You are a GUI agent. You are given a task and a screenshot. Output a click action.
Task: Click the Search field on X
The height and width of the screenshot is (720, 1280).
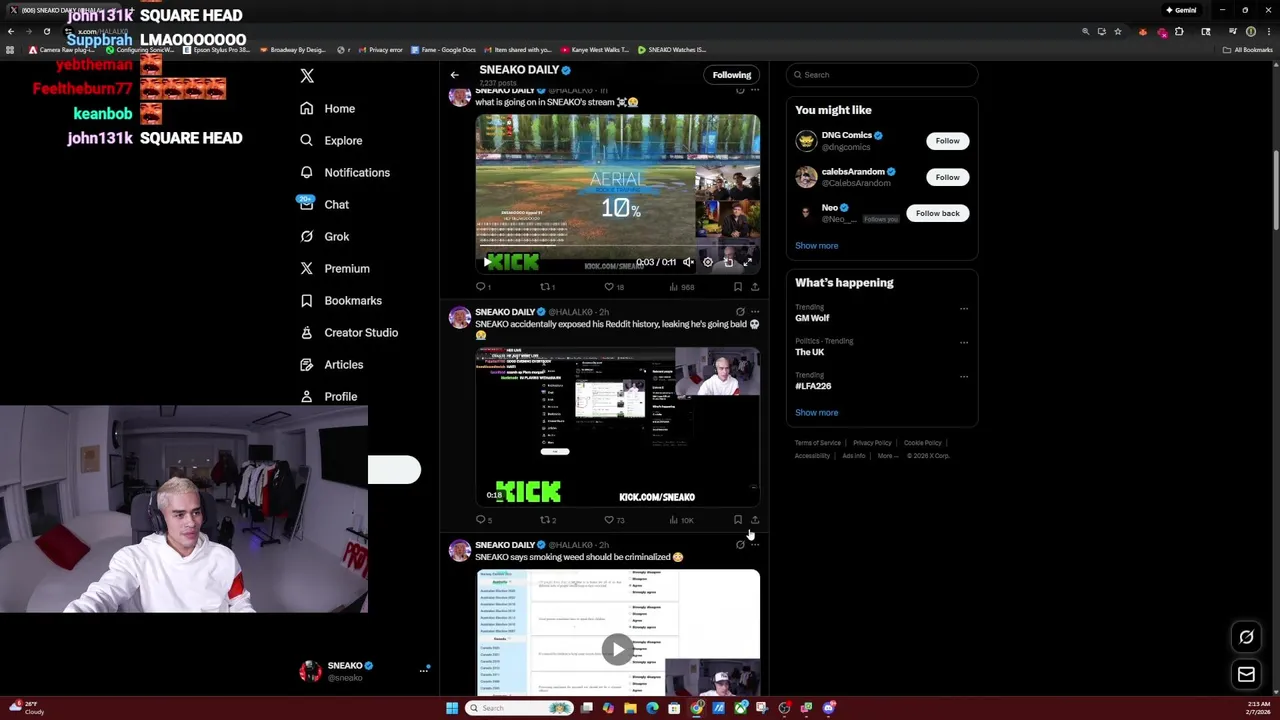point(882,75)
